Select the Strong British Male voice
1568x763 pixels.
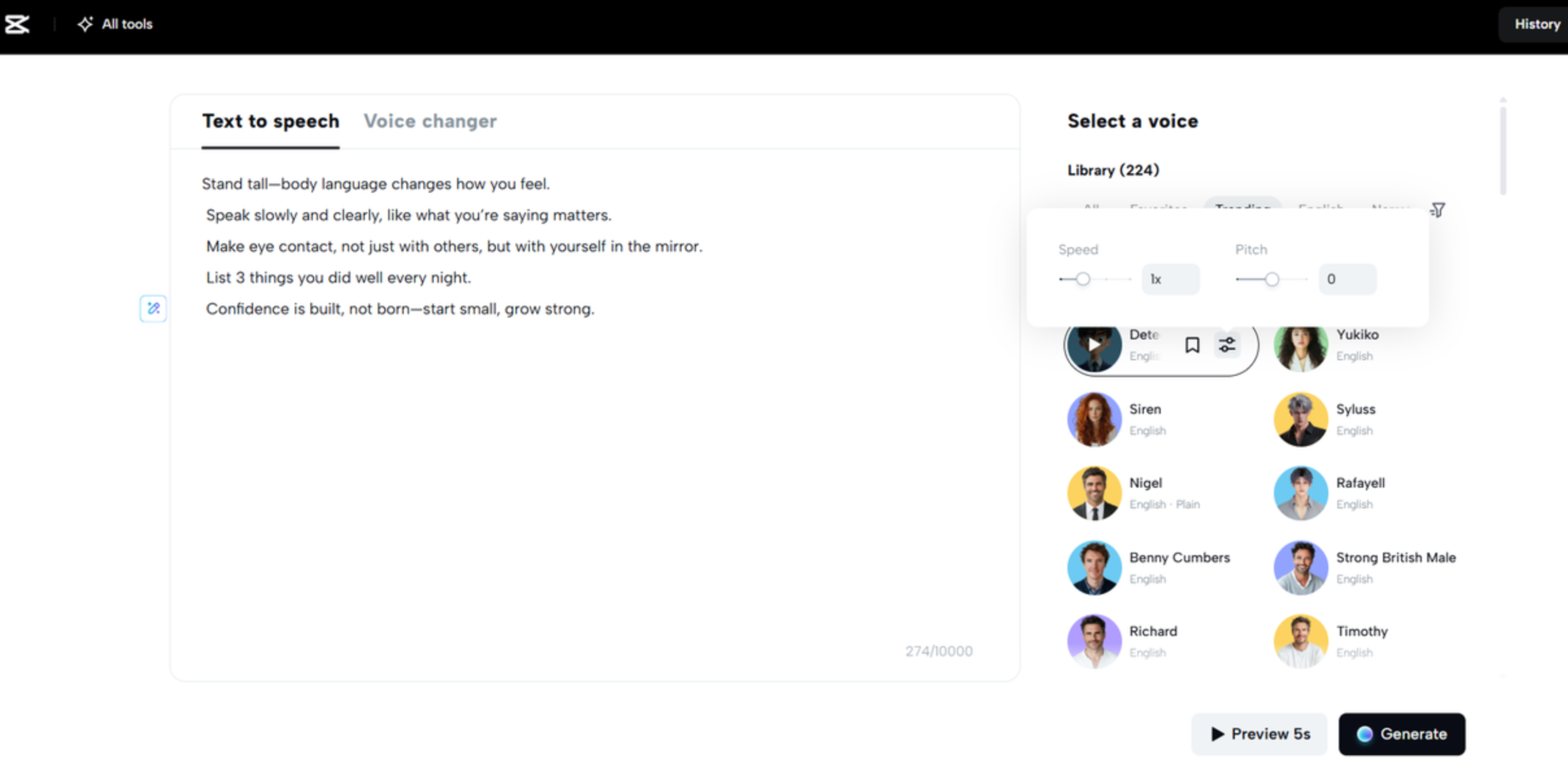(1301, 567)
